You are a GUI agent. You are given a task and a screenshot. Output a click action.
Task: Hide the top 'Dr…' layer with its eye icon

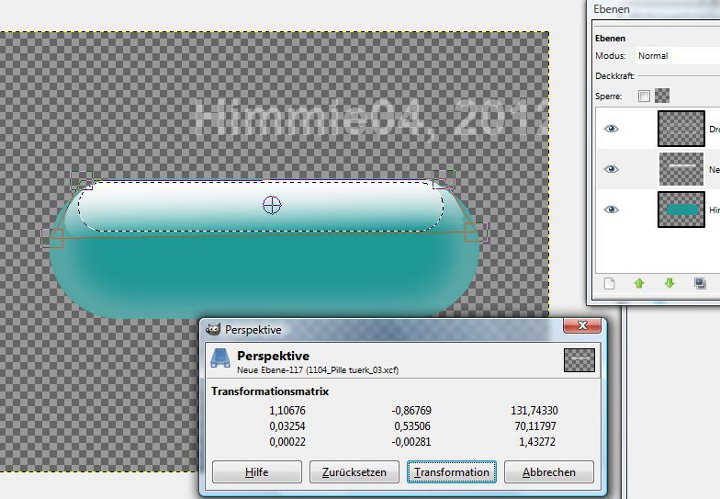pos(611,129)
